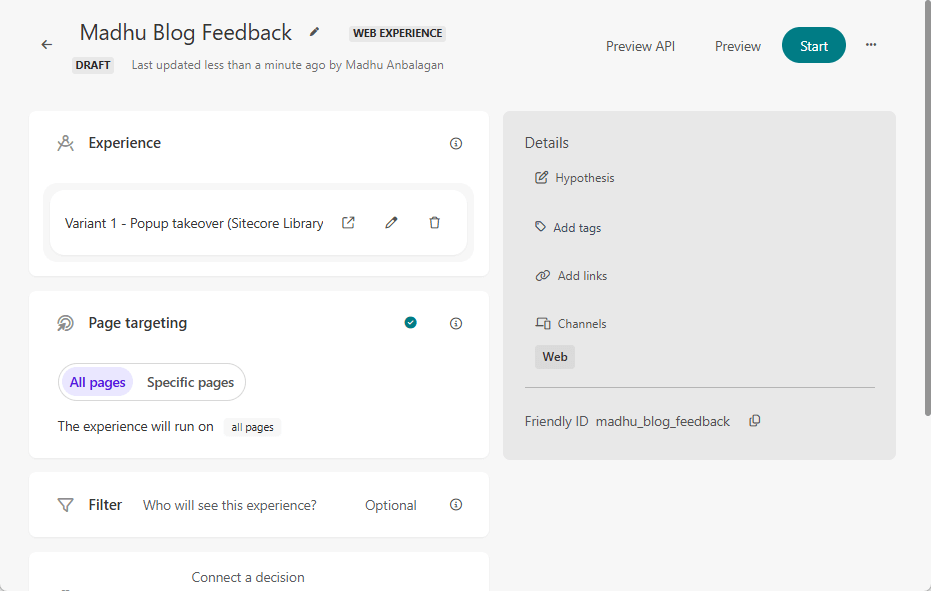This screenshot has width=931, height=591.
Task: Open more options with the ellipsis menu
Action: [x=870, y=45]
